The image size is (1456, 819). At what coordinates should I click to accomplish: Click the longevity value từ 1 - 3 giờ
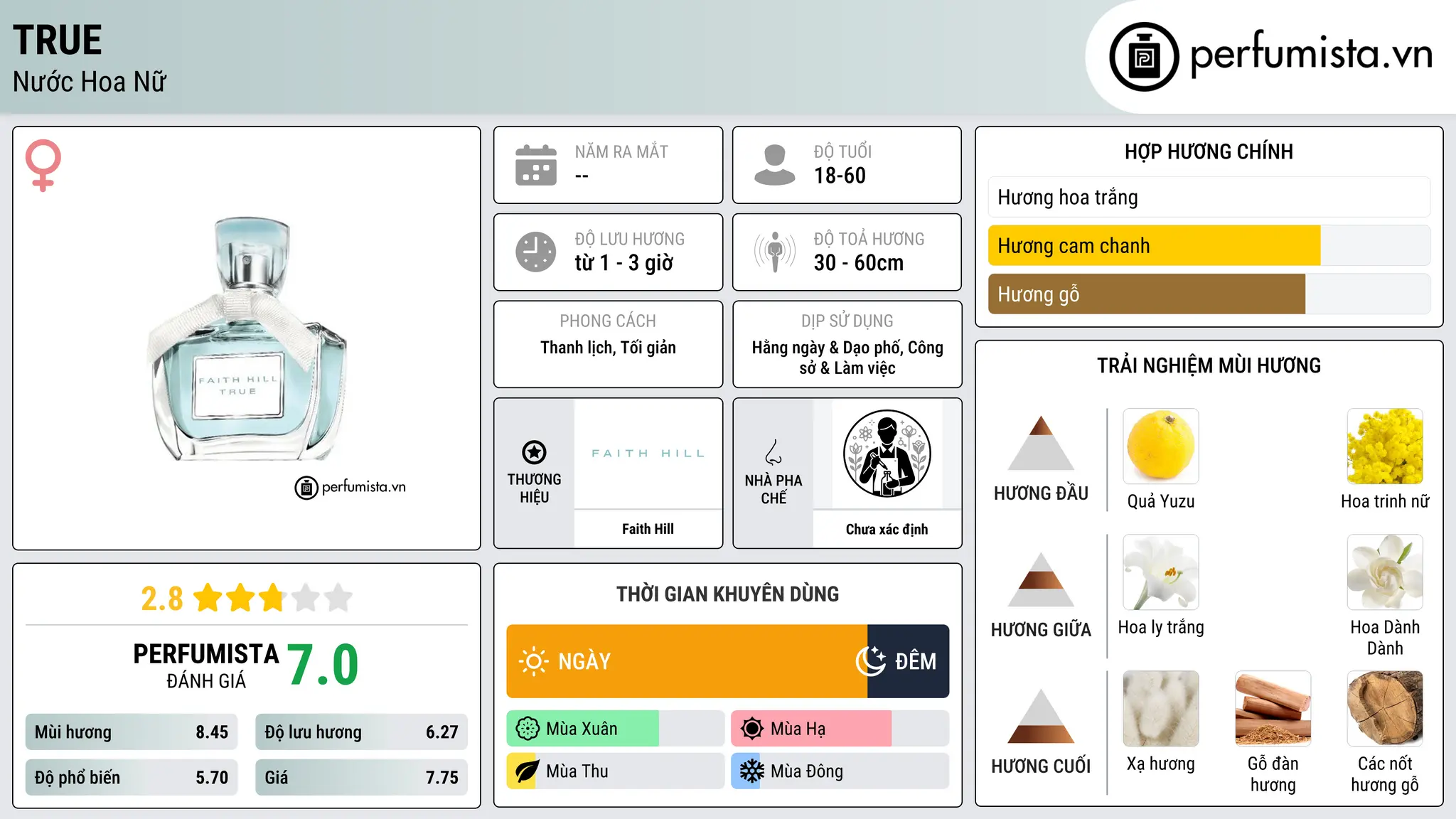click(x=623, y=263)
